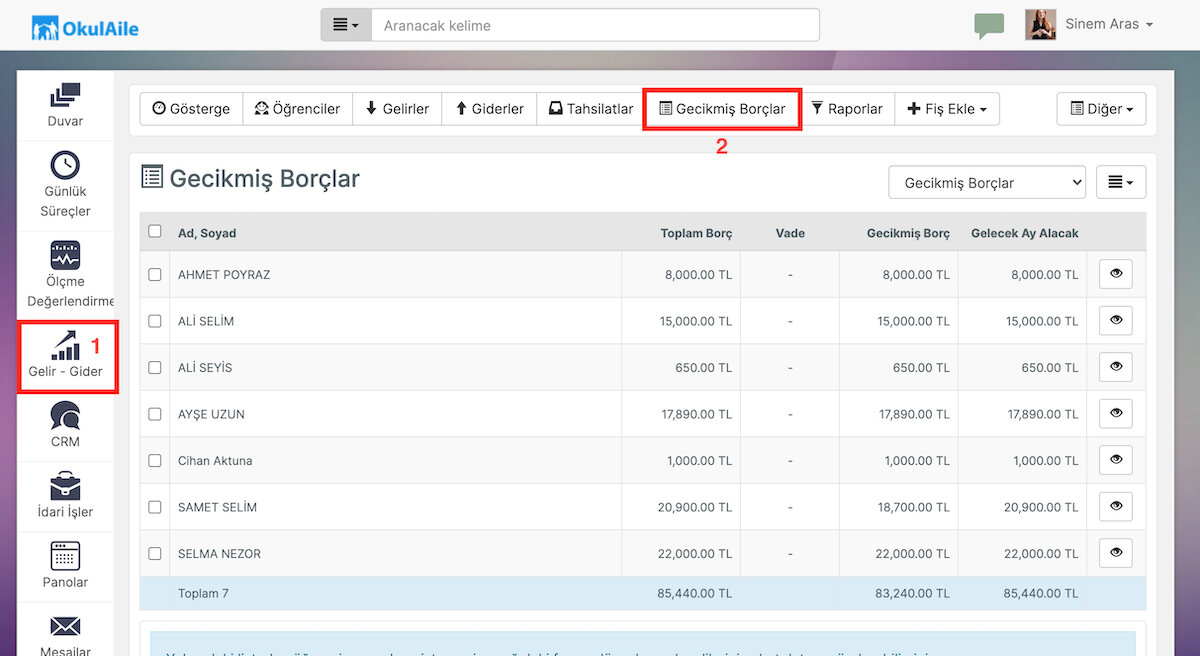Open the Raporlar tab
This screenshot has height=656, width=1200.
pos(847,109)
